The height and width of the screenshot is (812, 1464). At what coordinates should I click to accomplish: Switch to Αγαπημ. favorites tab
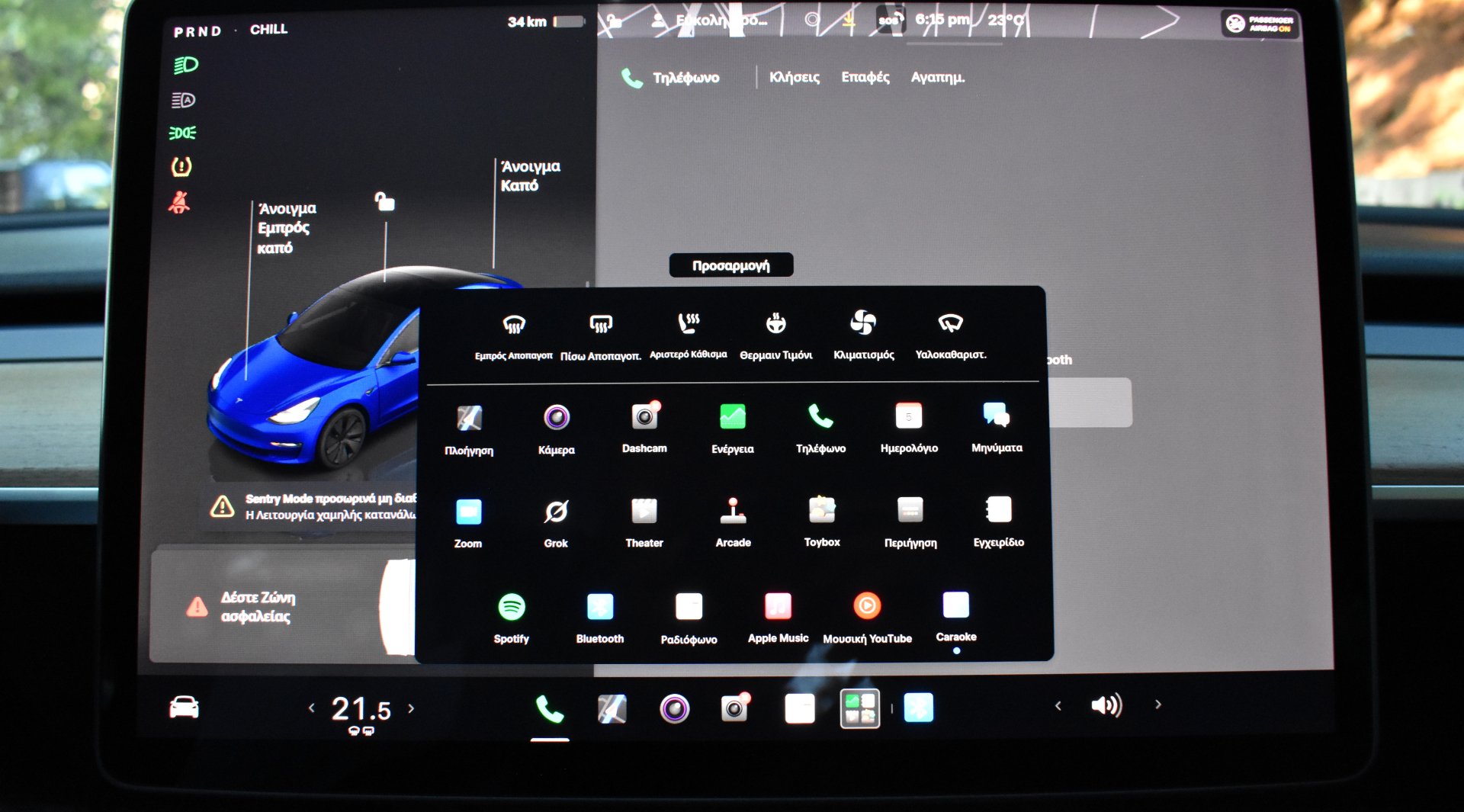point(938,77)
